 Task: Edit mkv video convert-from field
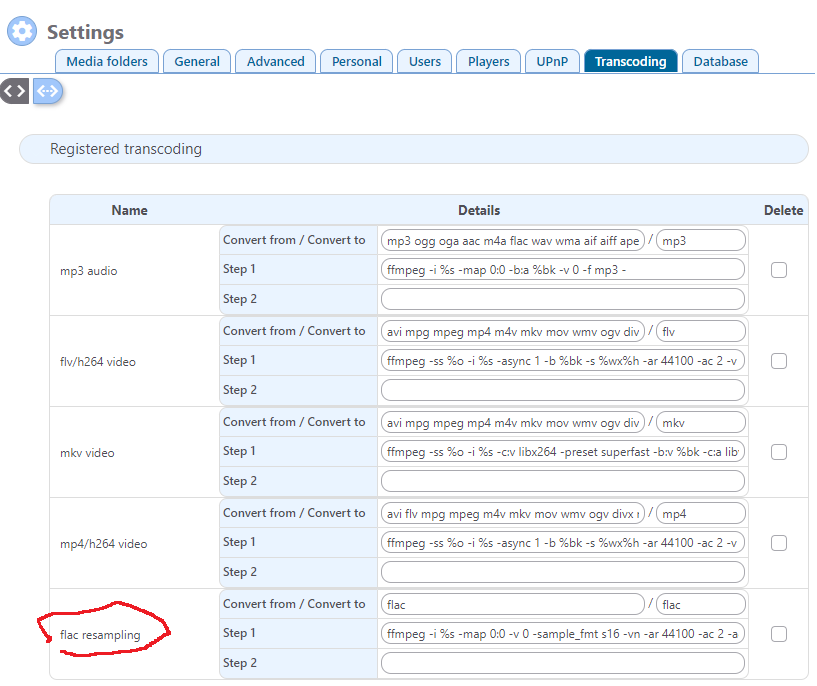tap(513, 422)
